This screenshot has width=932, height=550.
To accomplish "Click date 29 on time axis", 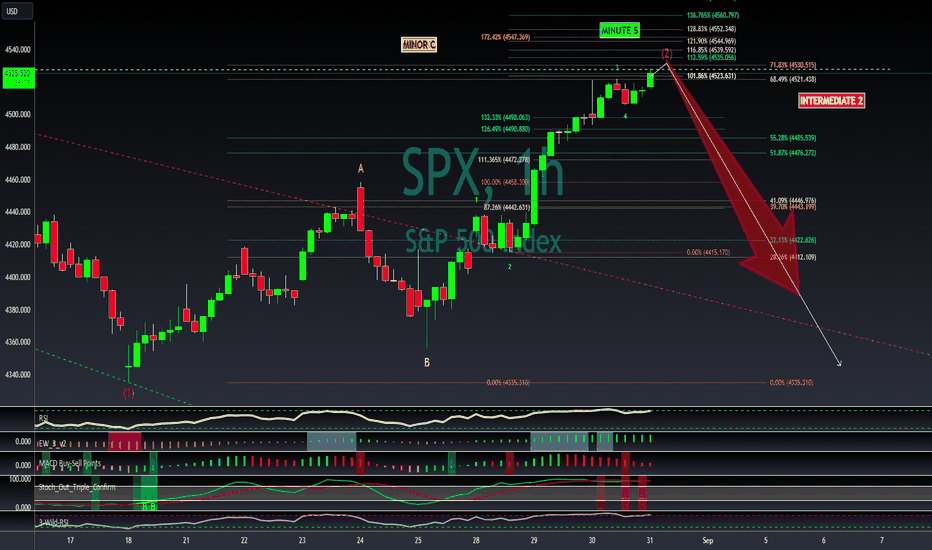I will point(534,540).
